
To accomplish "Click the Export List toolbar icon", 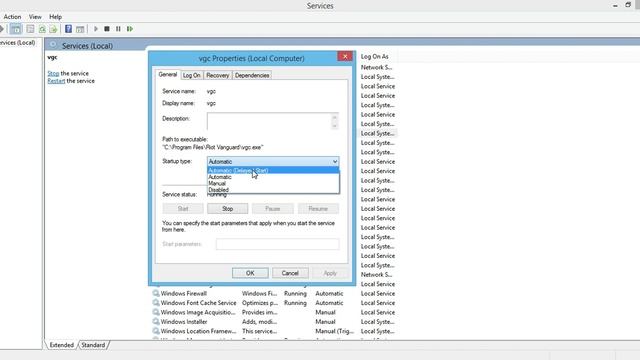I will tap(53, 29).
